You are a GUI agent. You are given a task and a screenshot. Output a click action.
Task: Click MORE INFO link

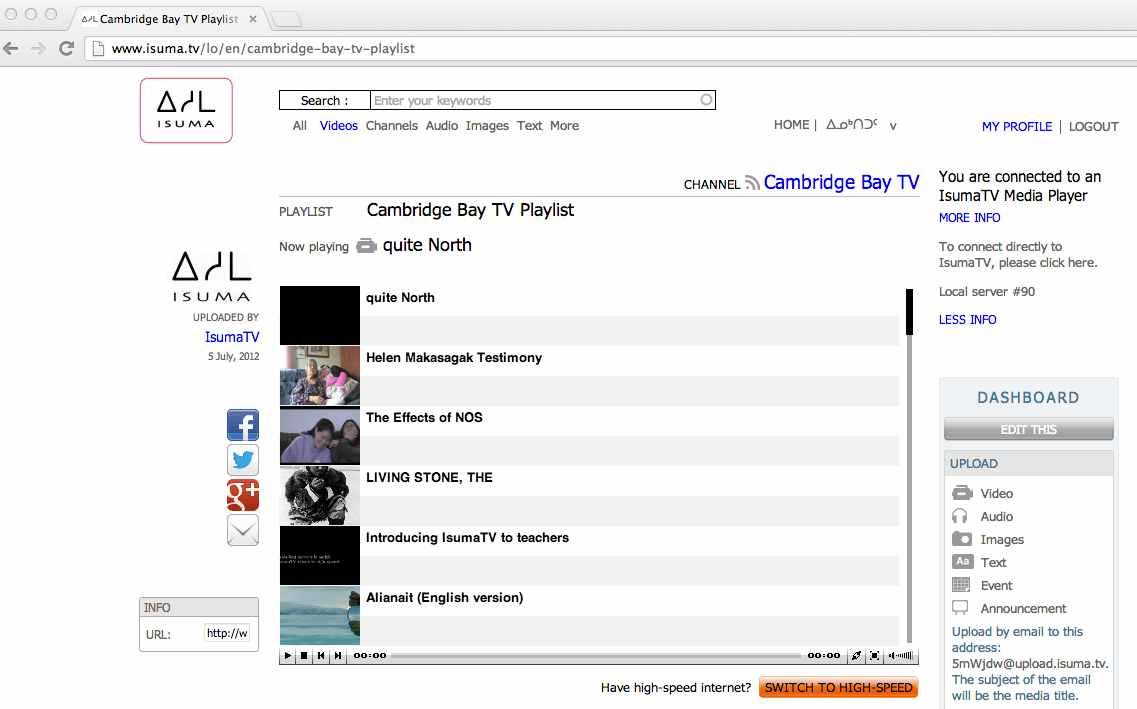click(969, 217)
